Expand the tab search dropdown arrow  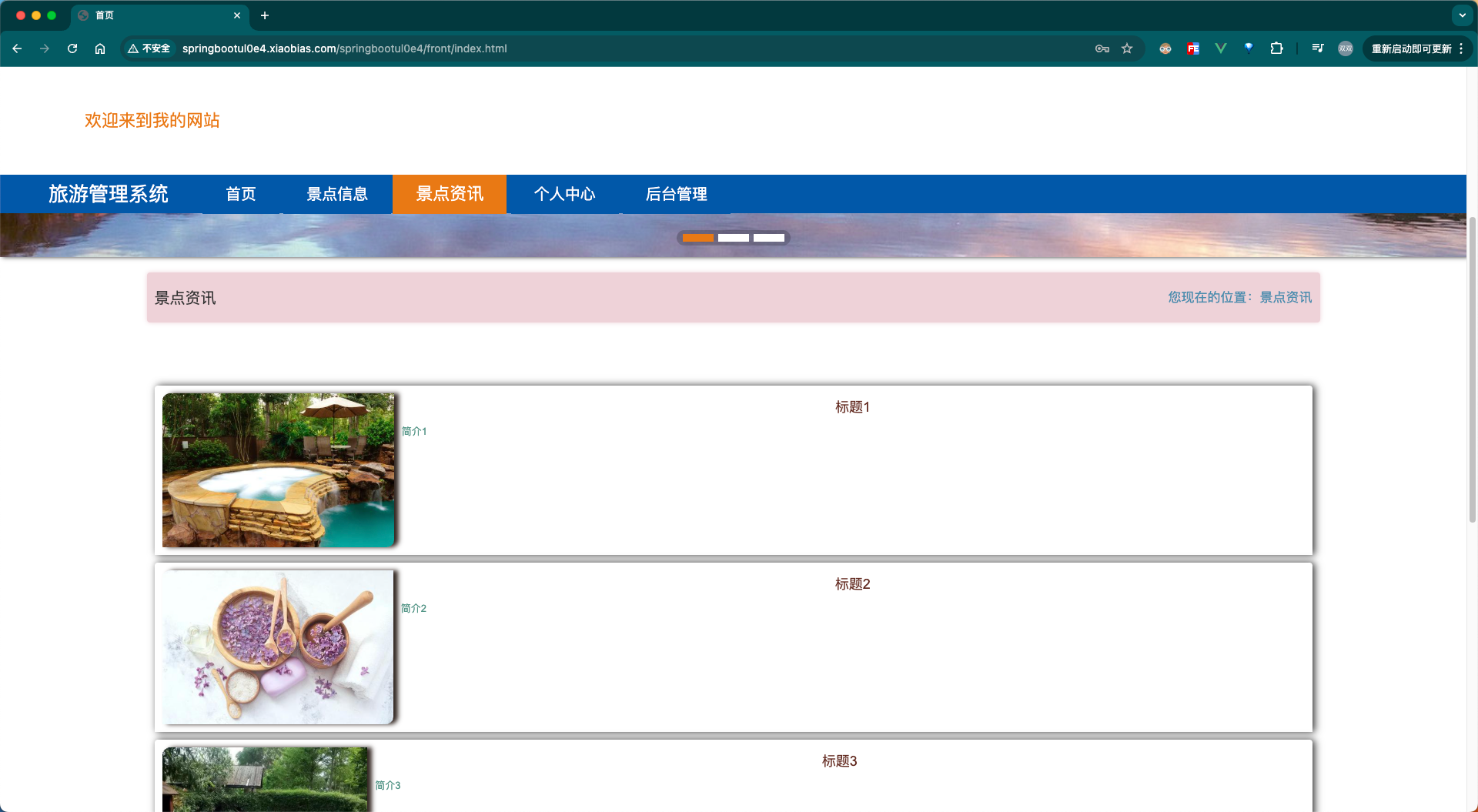pyautogui.click(x=1462, y=15)
